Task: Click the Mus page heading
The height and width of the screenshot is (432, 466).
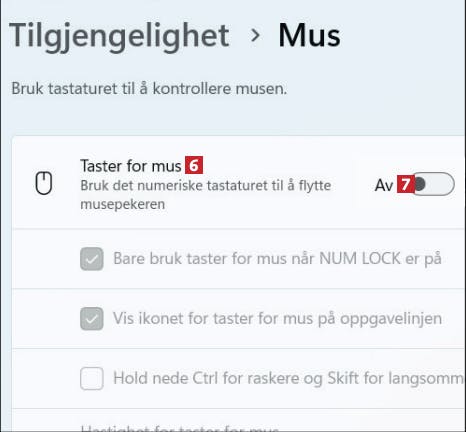Action: coord(309,35)
